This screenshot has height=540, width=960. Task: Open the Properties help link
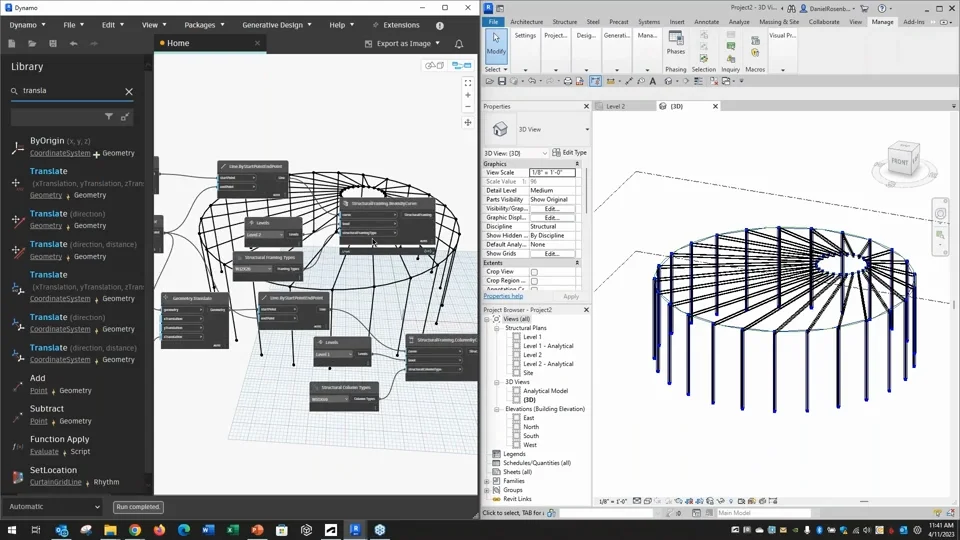pos(503,296)
